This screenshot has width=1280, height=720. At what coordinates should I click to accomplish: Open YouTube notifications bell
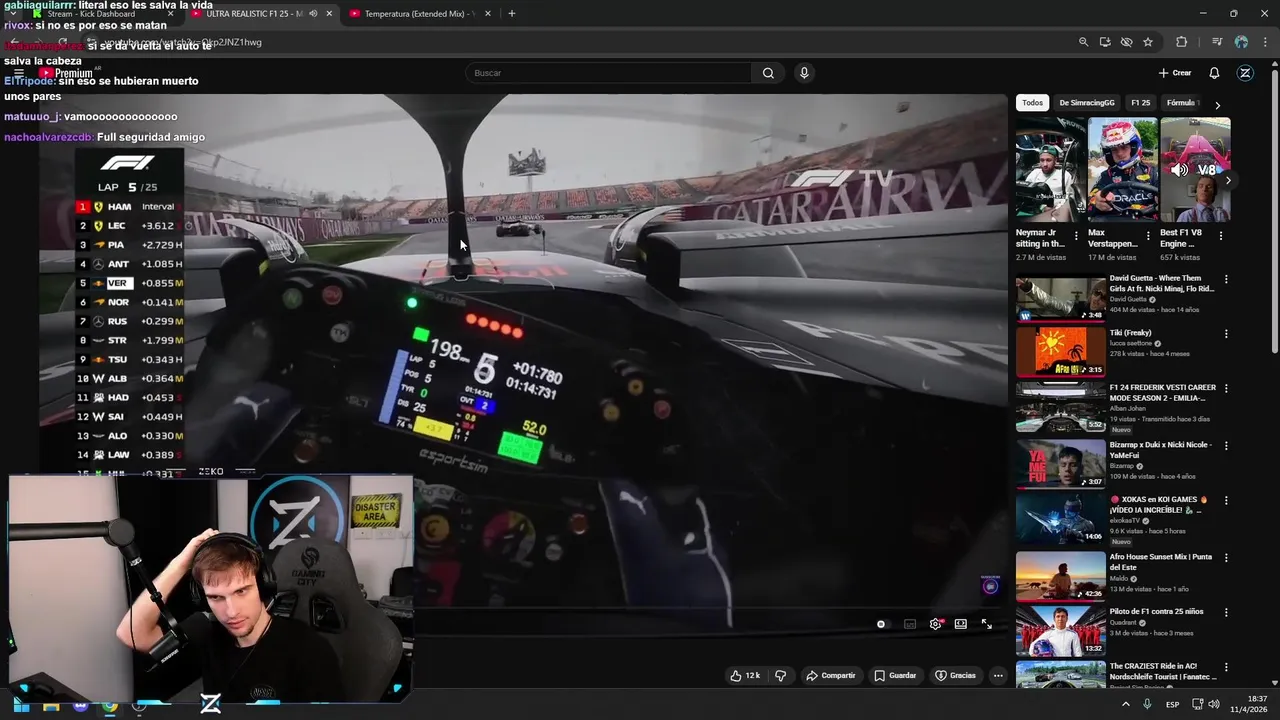click(x=1214, y=73)
